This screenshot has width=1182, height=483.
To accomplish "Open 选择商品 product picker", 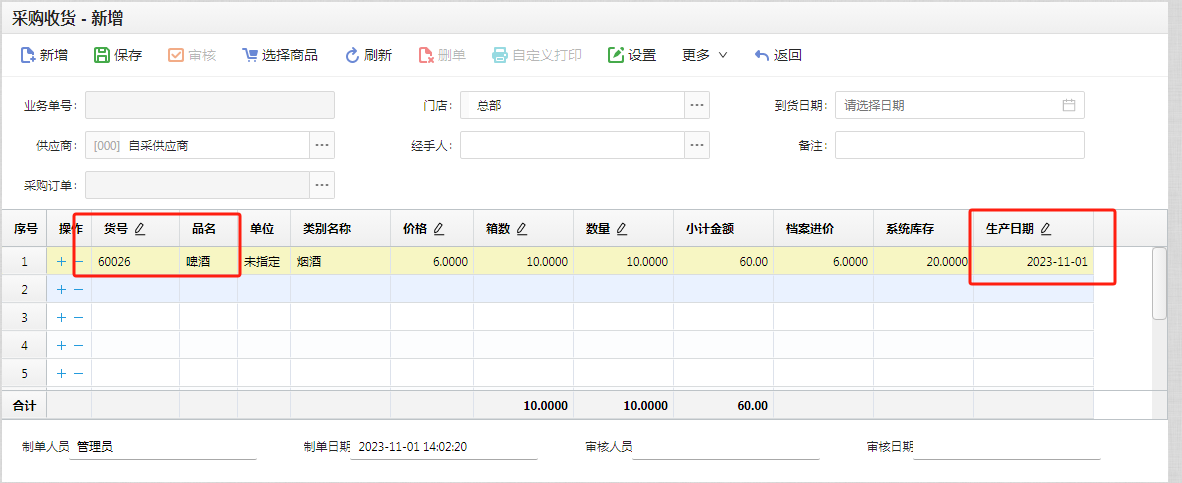I will 280,55.
